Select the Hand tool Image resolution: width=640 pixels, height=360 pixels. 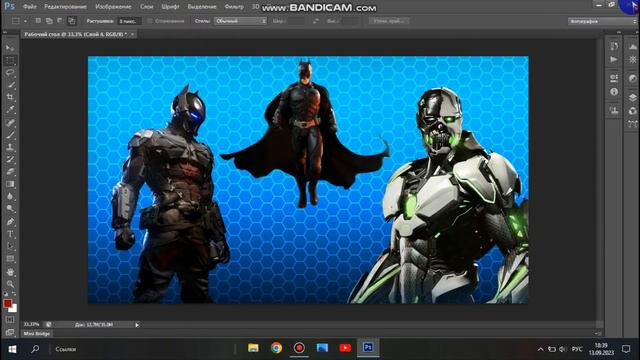pyautogui.click(x=10, y=271)
